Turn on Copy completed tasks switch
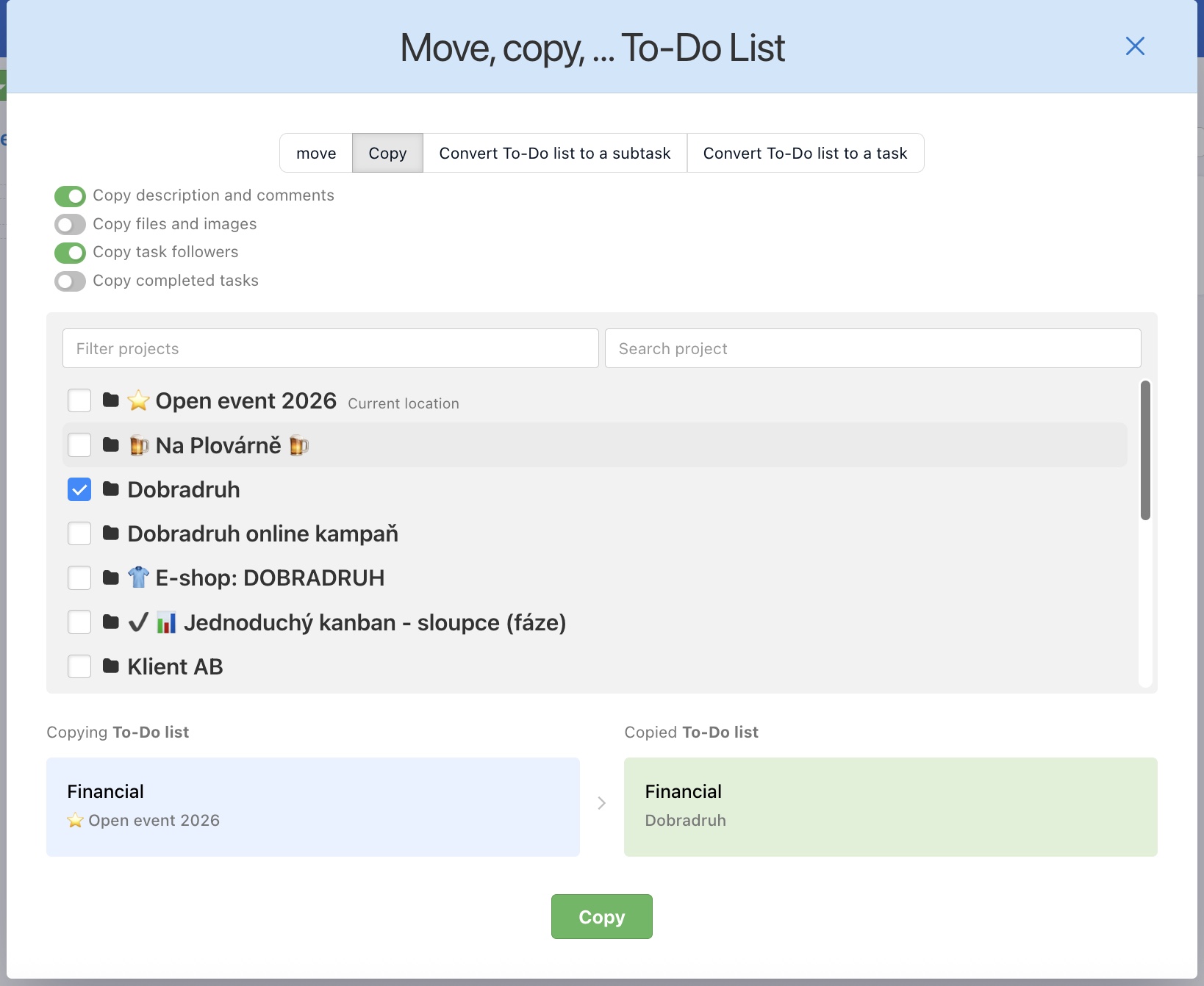 (x=70, y=281)
